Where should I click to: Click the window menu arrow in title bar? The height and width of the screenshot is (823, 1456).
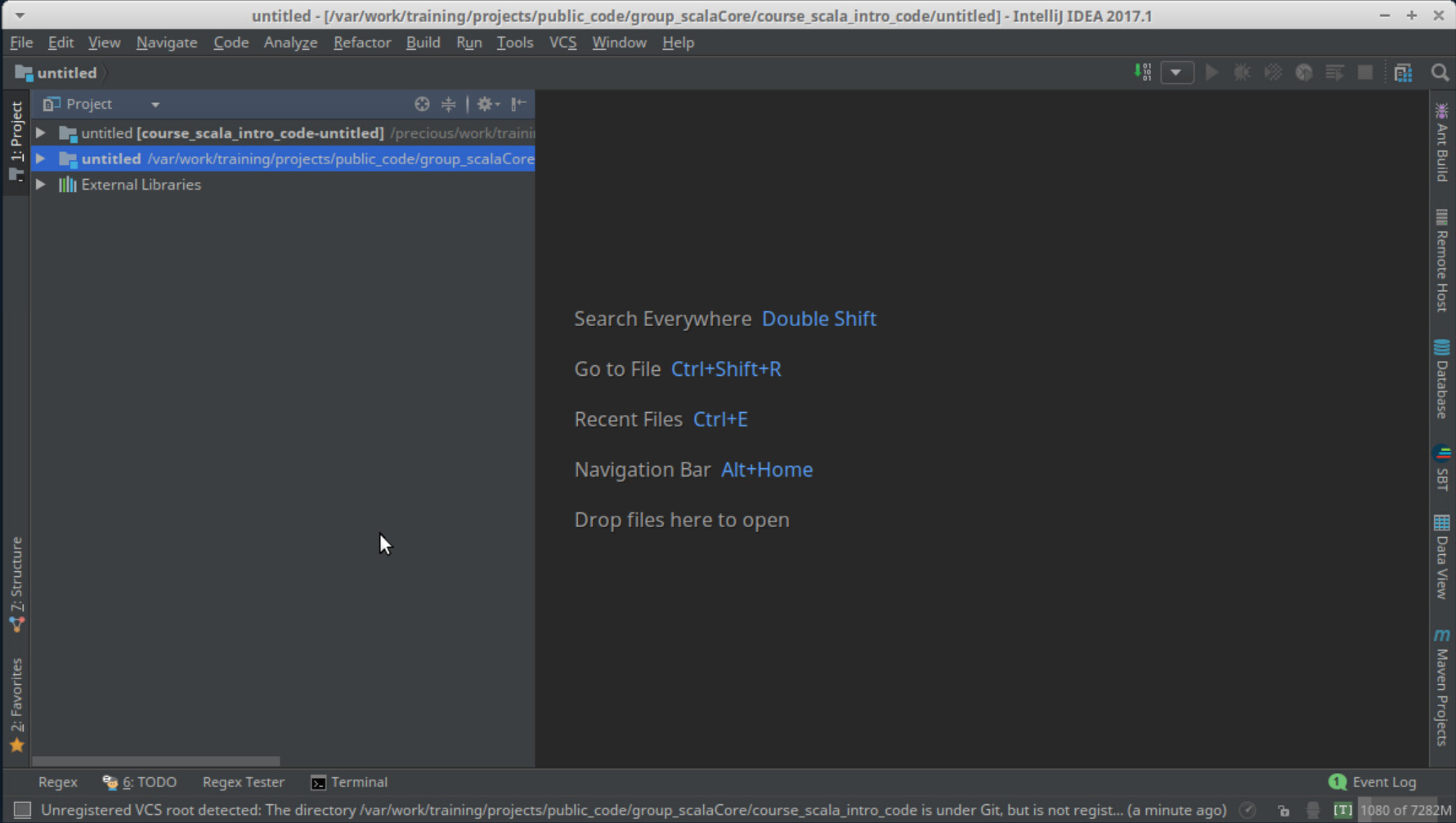(x=19, y=16)
